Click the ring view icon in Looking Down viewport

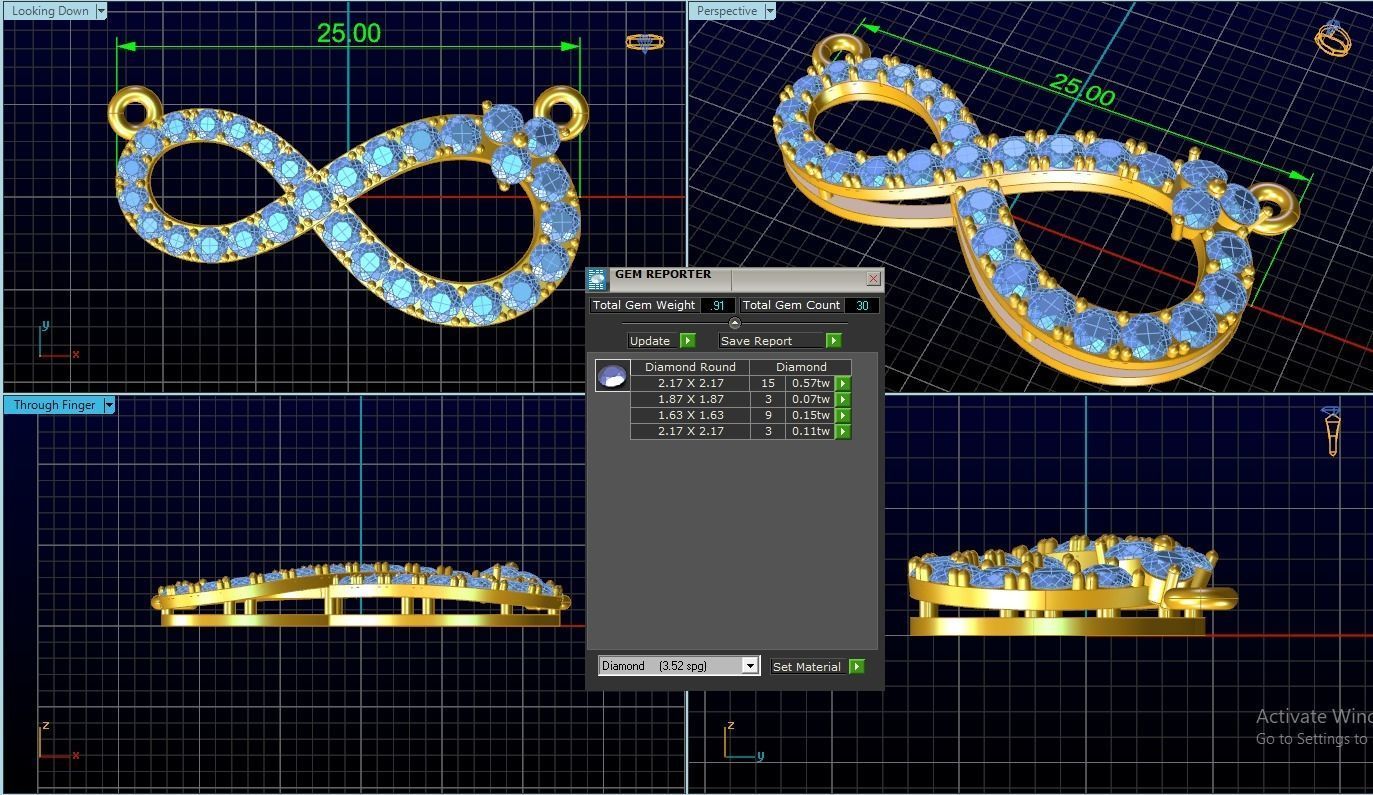tap(645, 42)
